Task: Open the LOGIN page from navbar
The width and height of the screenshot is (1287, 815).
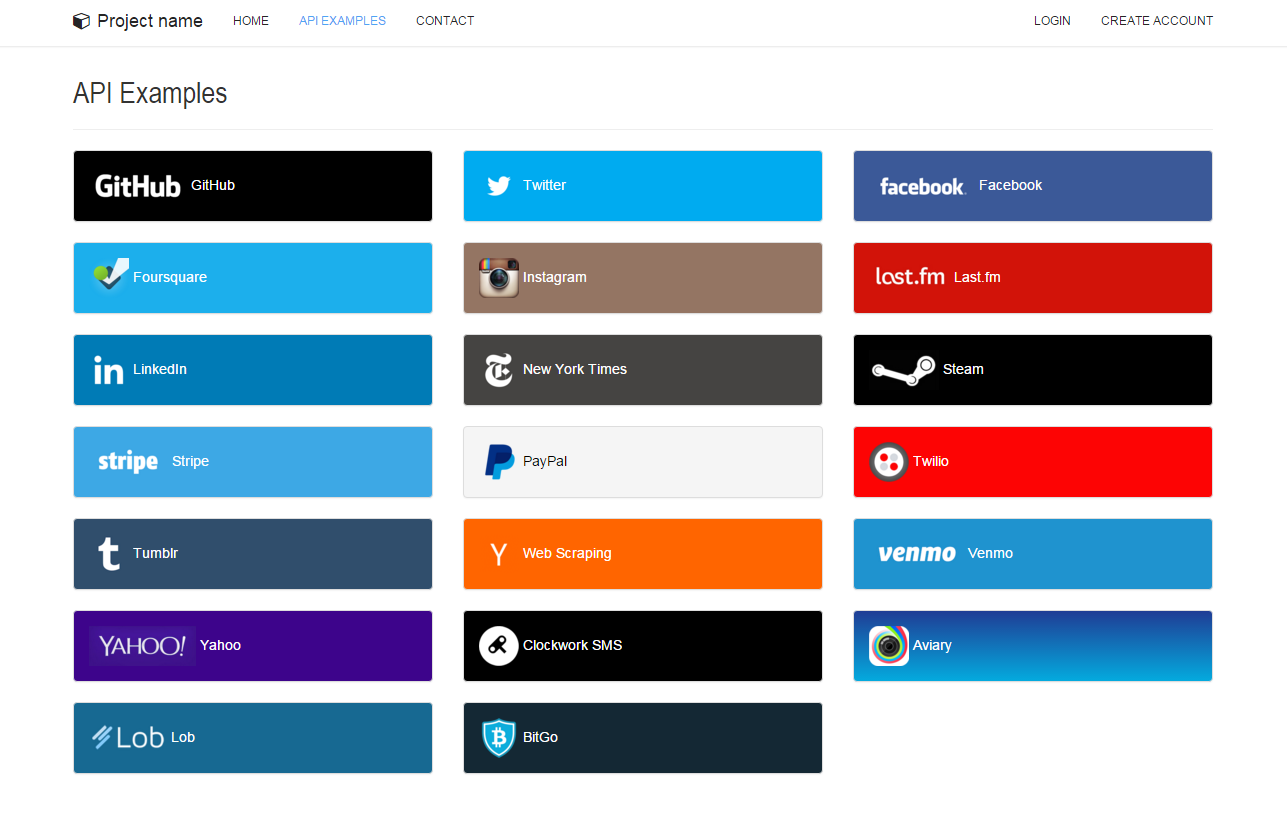Action: 1052,21
